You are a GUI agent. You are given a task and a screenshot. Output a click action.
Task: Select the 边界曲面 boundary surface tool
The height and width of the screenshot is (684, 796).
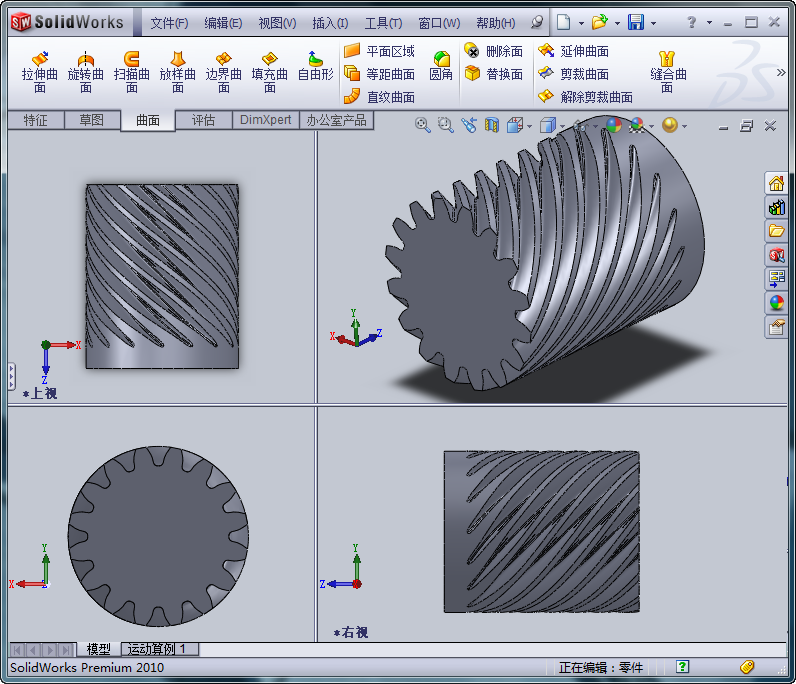(223, 72)
